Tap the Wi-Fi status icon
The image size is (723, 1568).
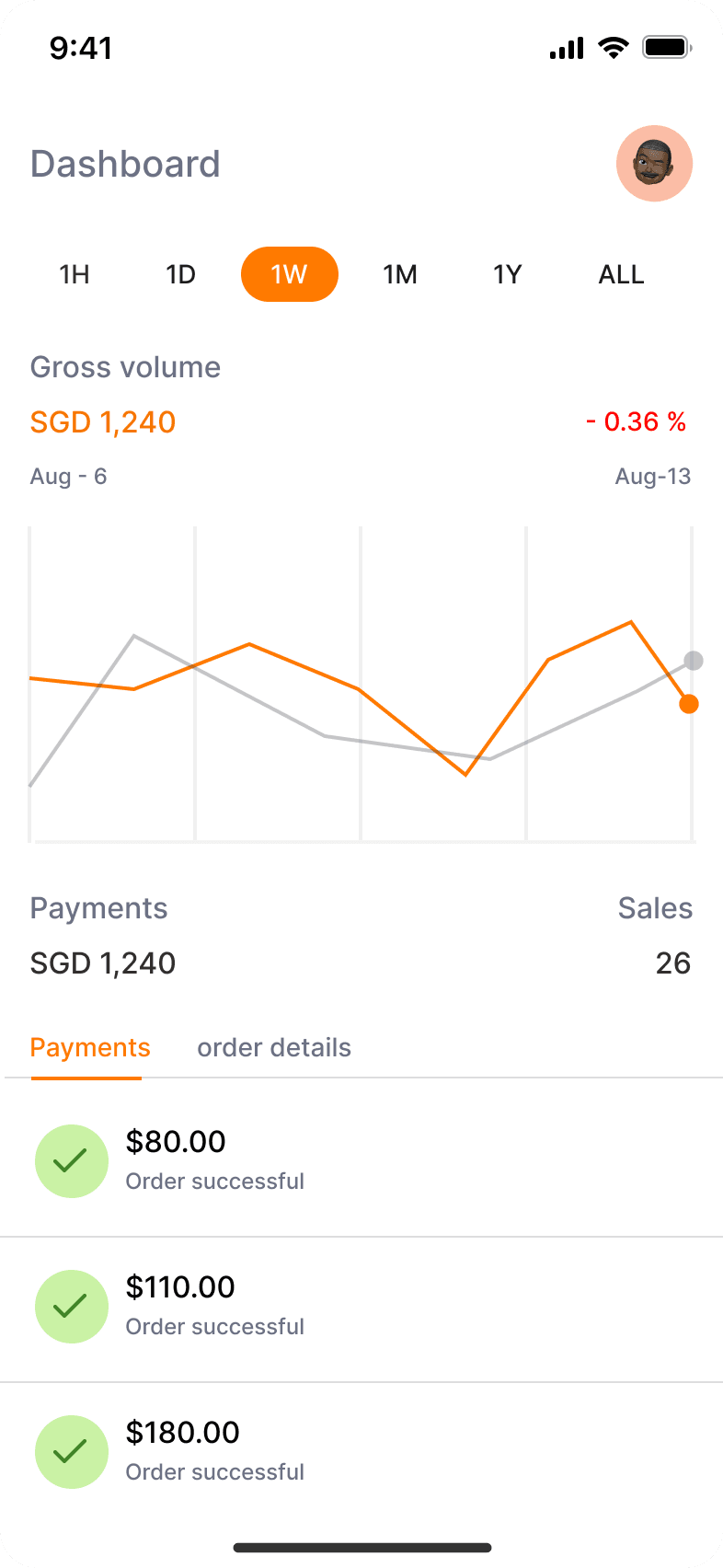pos(613,48)
